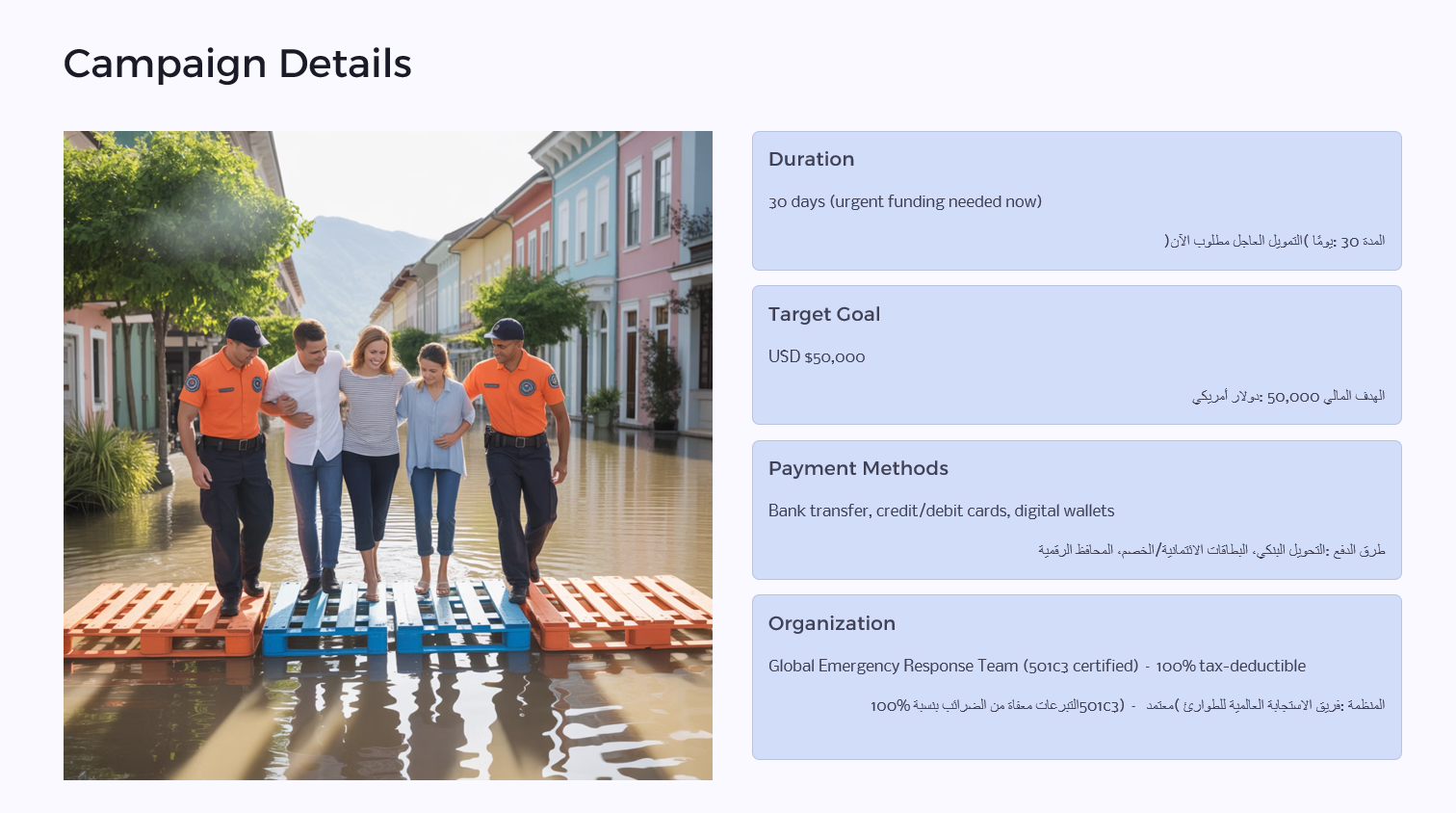Click the Arabic line under Organization
Screen dimensions: 1456x813
point(1127,705)
